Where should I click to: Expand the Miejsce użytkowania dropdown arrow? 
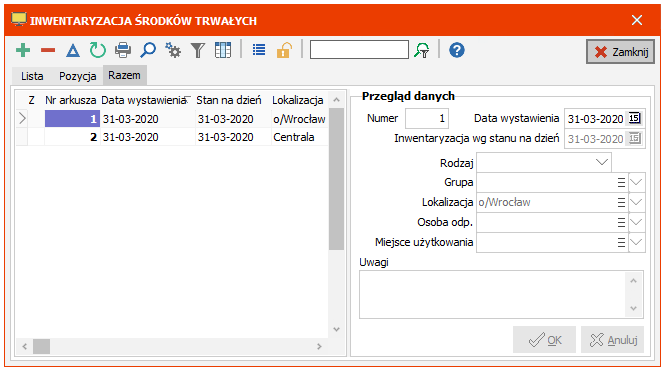coord(637,243)
